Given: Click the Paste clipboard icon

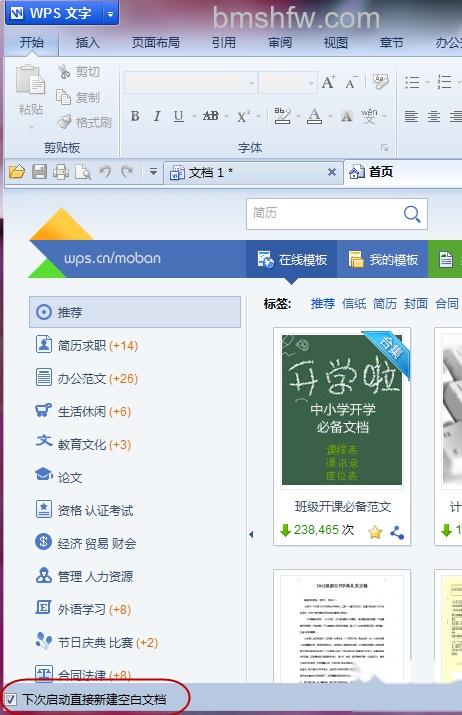Looking at the screenshot, I should (x=30, y=79).
